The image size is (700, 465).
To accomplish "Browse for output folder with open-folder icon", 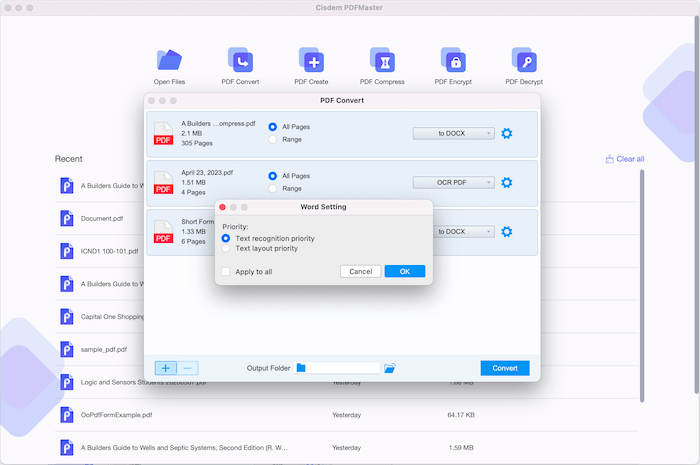I will click(x=390, y=368).
